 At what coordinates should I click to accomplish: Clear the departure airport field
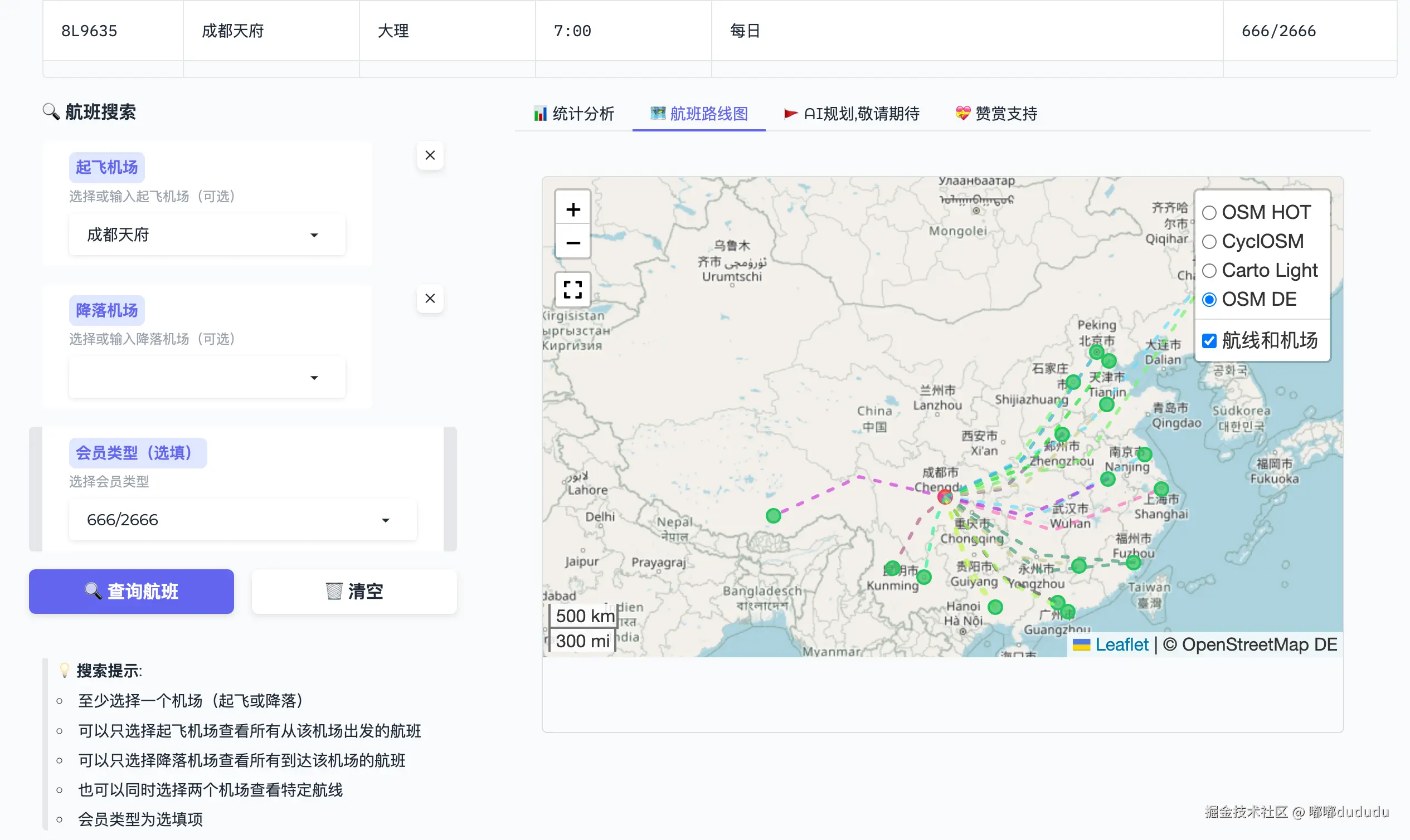[x=430, y=155]
